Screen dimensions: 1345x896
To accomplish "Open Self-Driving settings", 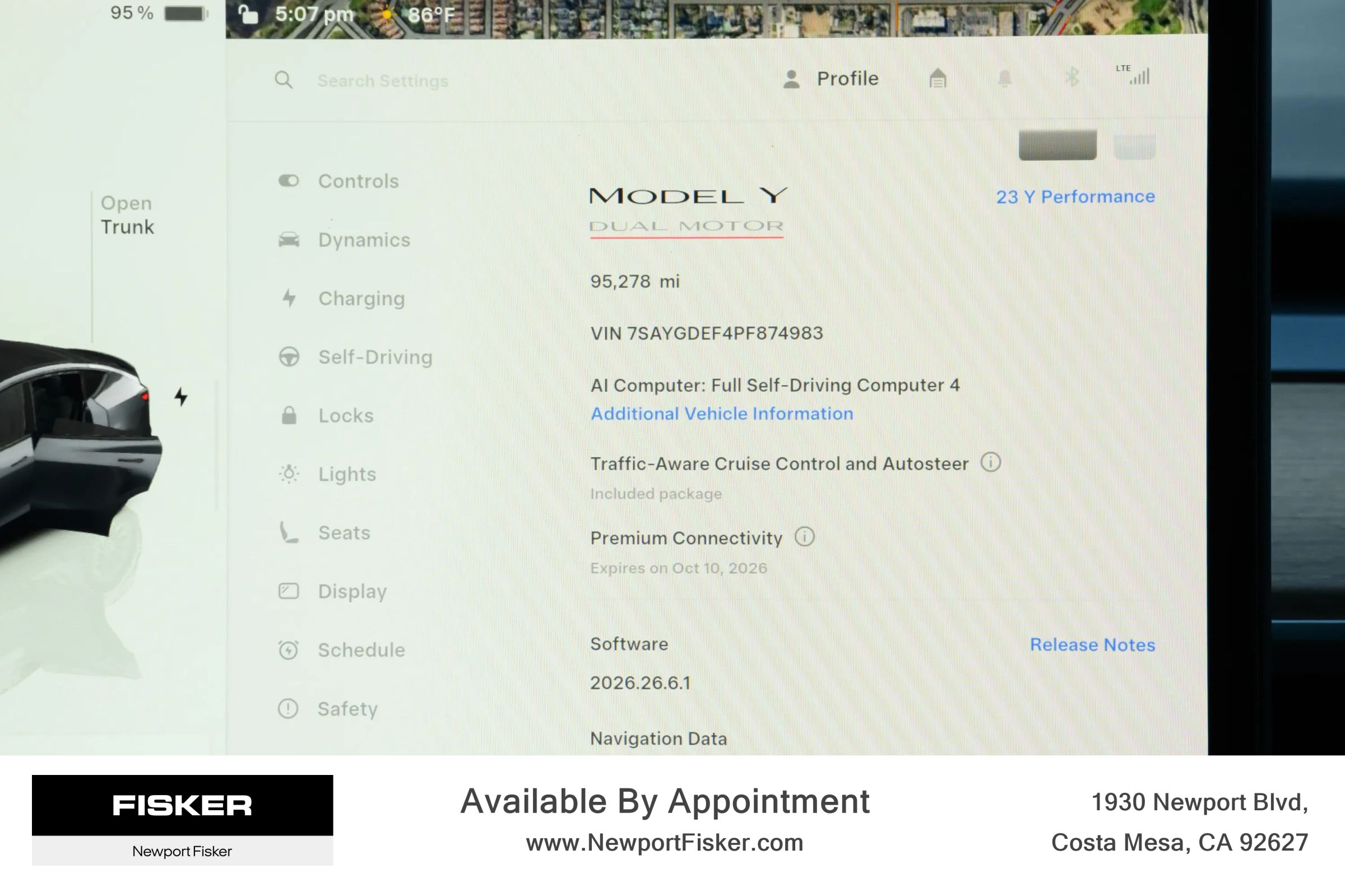I will point(355,357).
